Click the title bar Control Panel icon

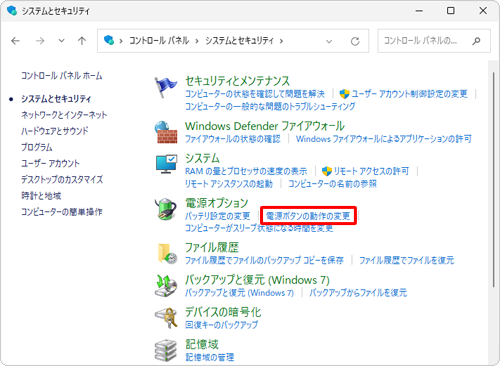[x=12, y=11]
